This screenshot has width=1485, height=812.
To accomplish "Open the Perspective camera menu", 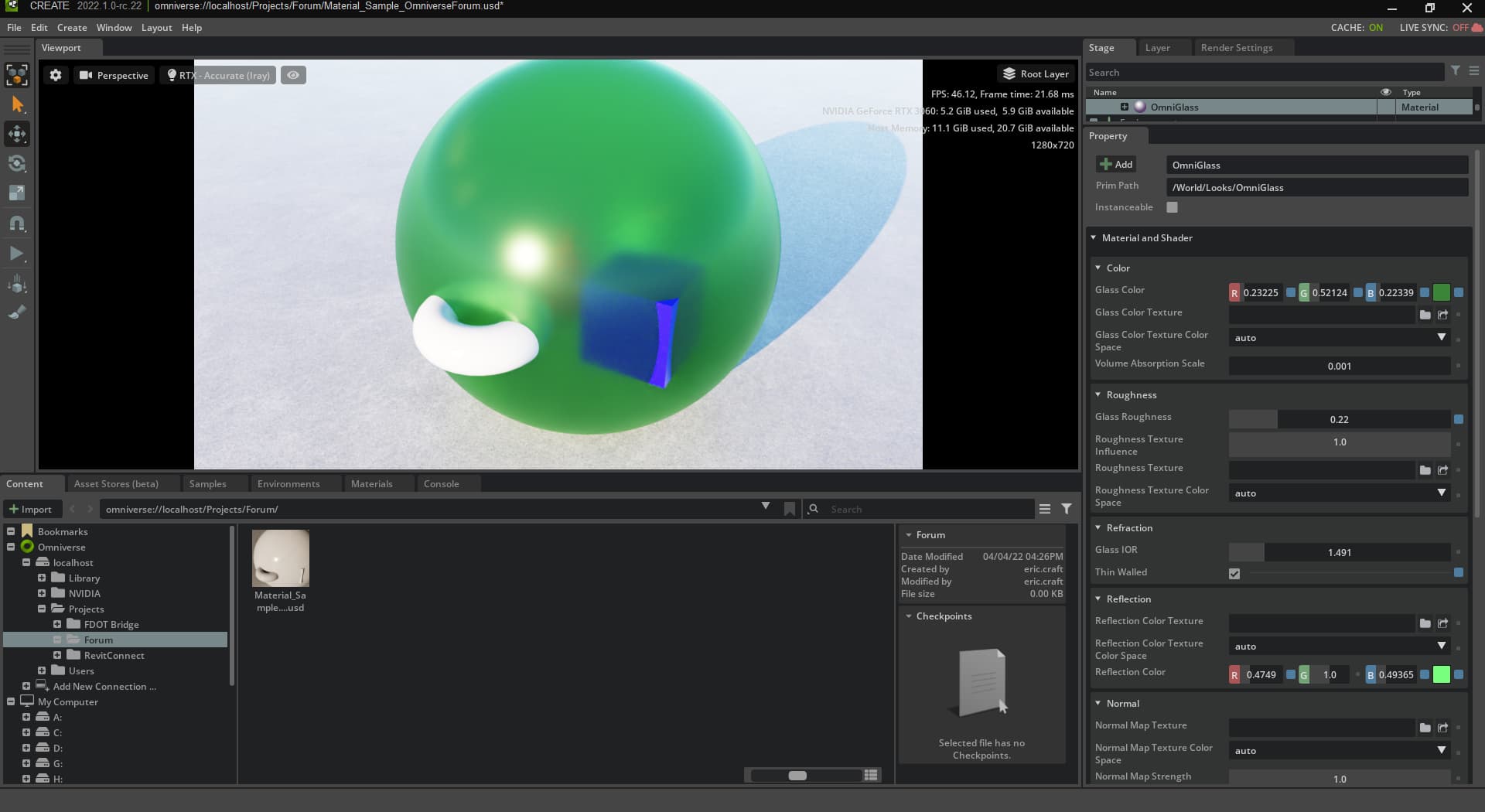I will 114,75.
